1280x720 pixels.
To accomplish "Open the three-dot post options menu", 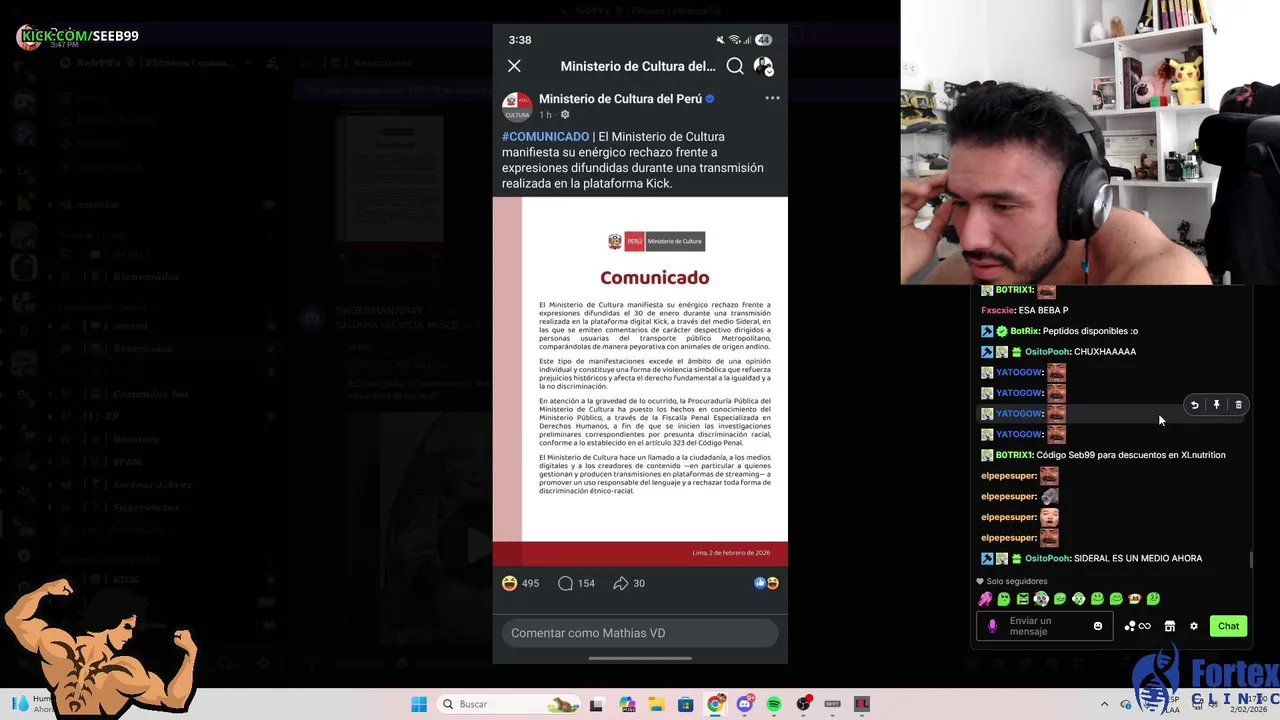I will click(x=772, y=98).
